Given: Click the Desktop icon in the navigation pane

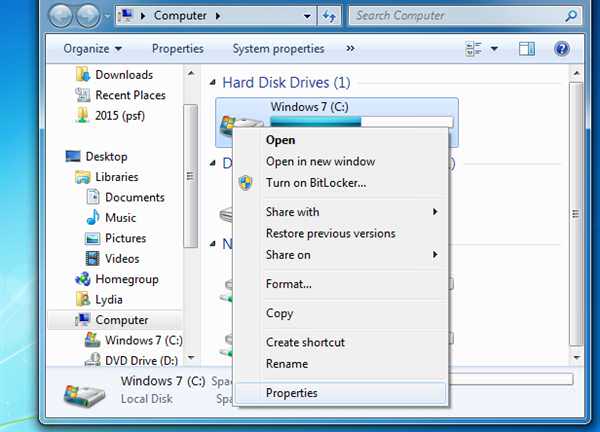Looking at the screenshot, I should (x=73, y=156).
